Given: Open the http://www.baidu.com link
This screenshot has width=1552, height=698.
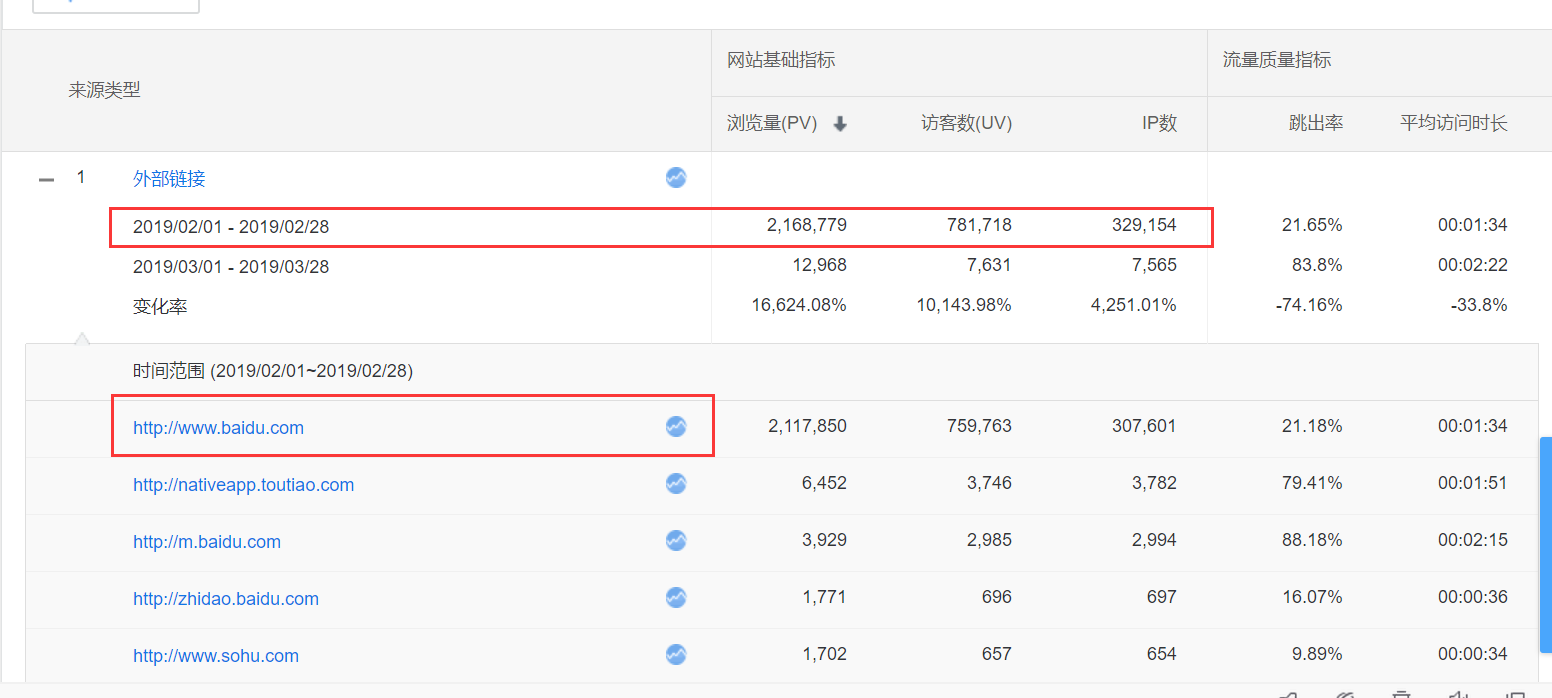Looking at the screenshot, I should tap(218, 428).
